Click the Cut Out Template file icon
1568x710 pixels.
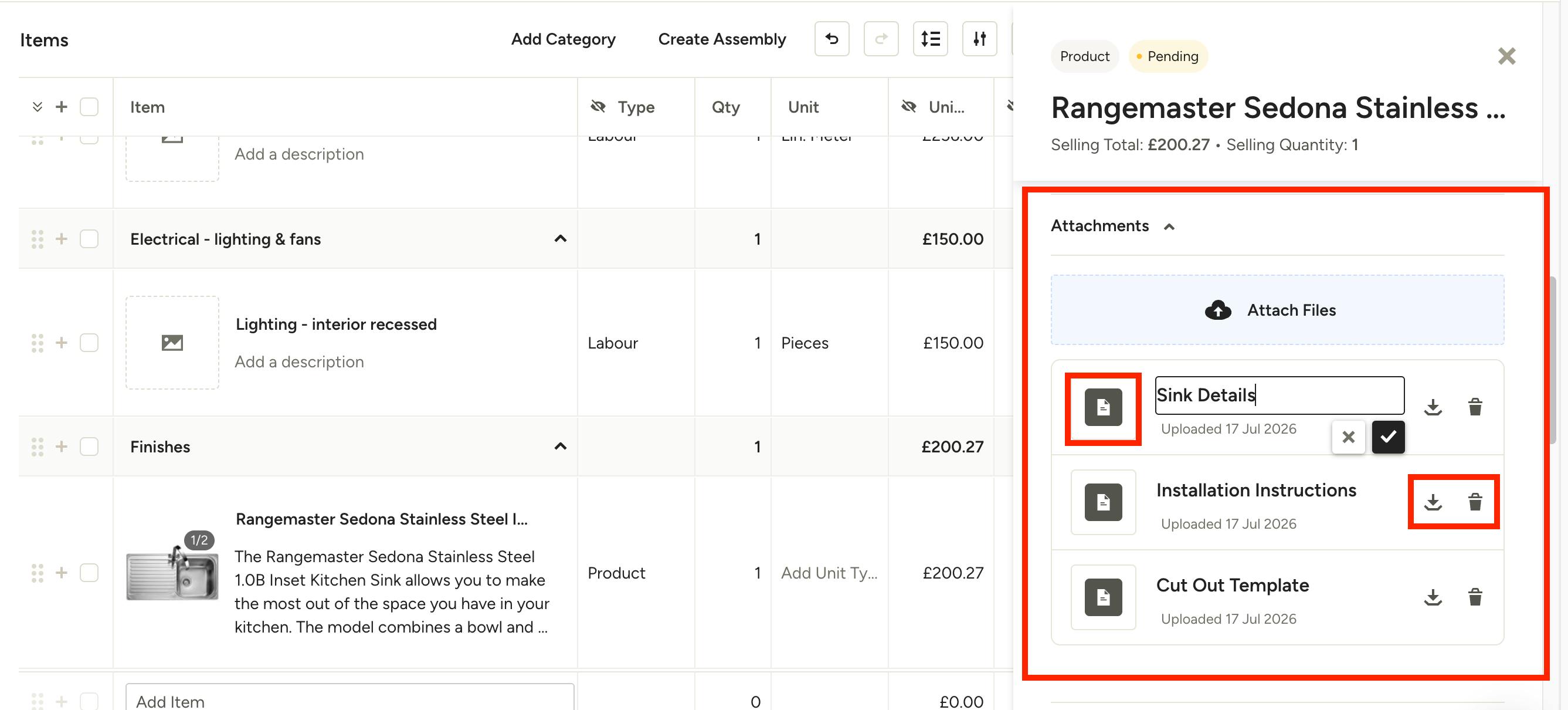pos(1103,597)
